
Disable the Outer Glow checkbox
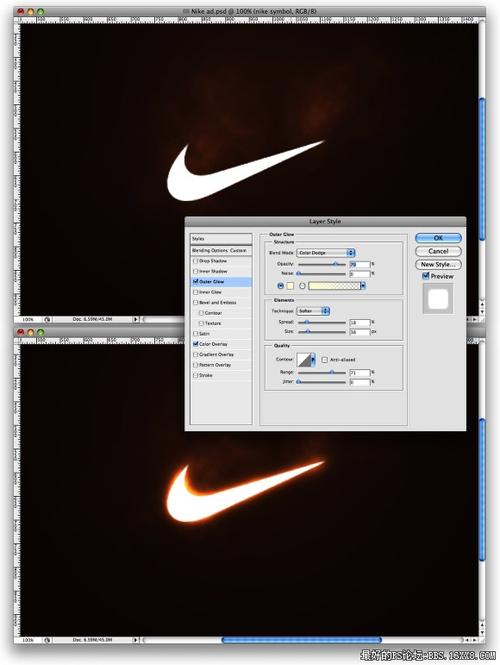point(196,282)
